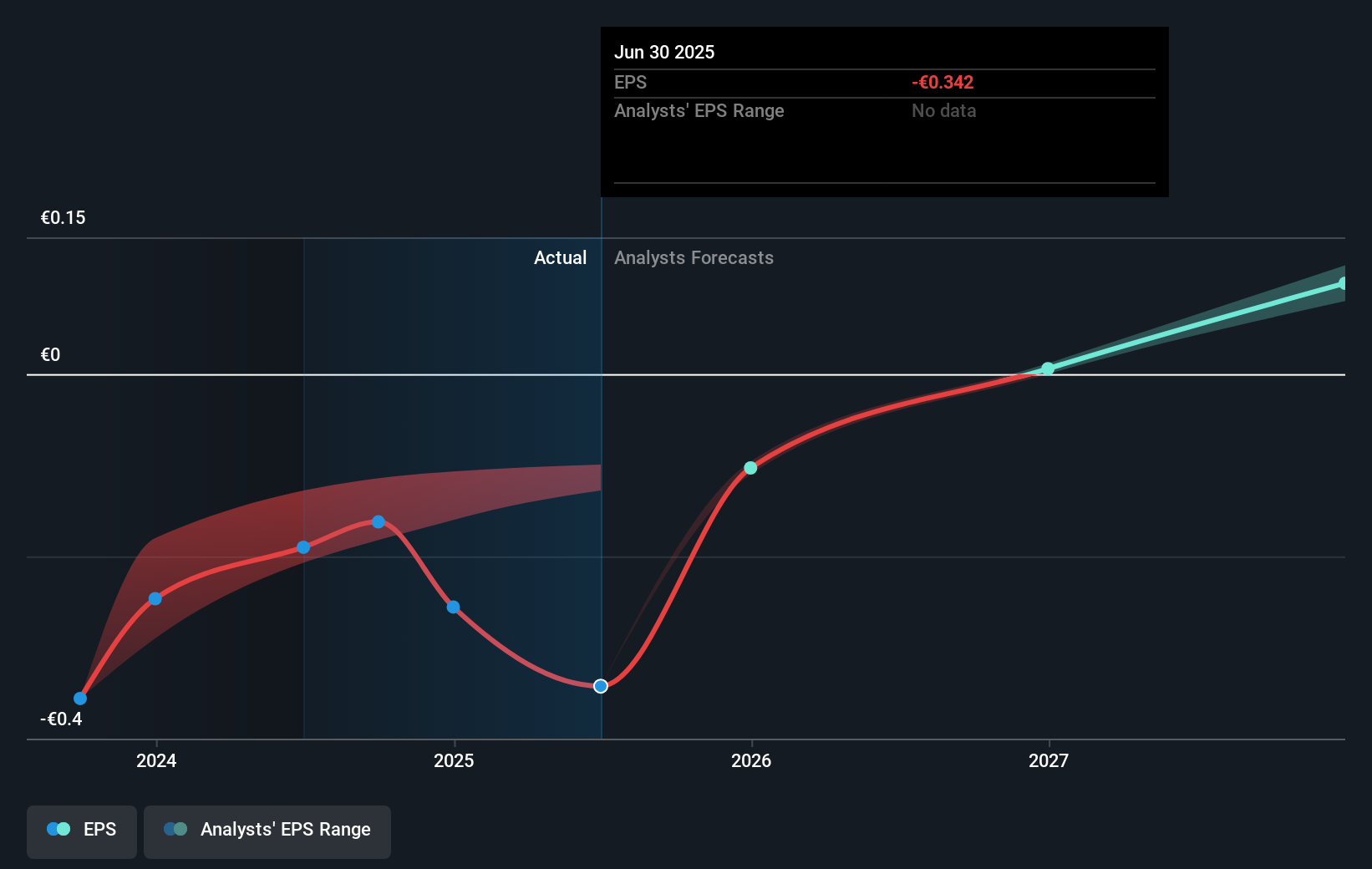Click the 2026 axis label

click(x=750, y=761)
